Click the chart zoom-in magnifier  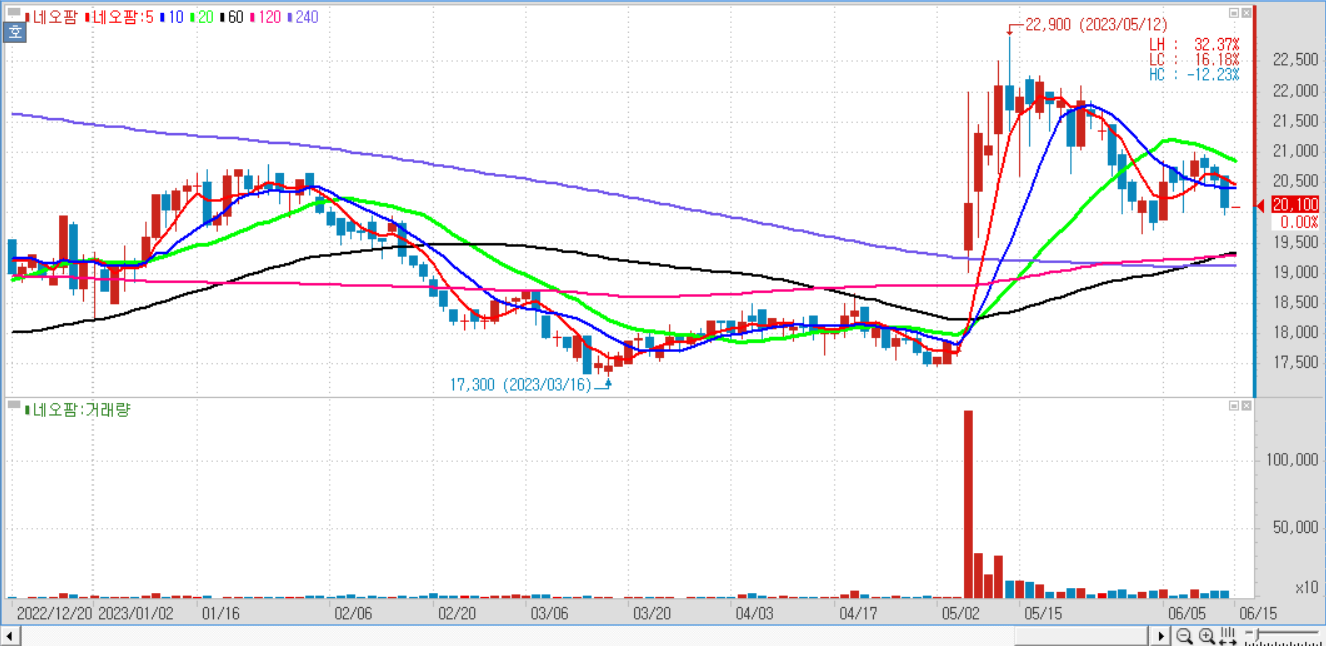(x=1206, y=636)
